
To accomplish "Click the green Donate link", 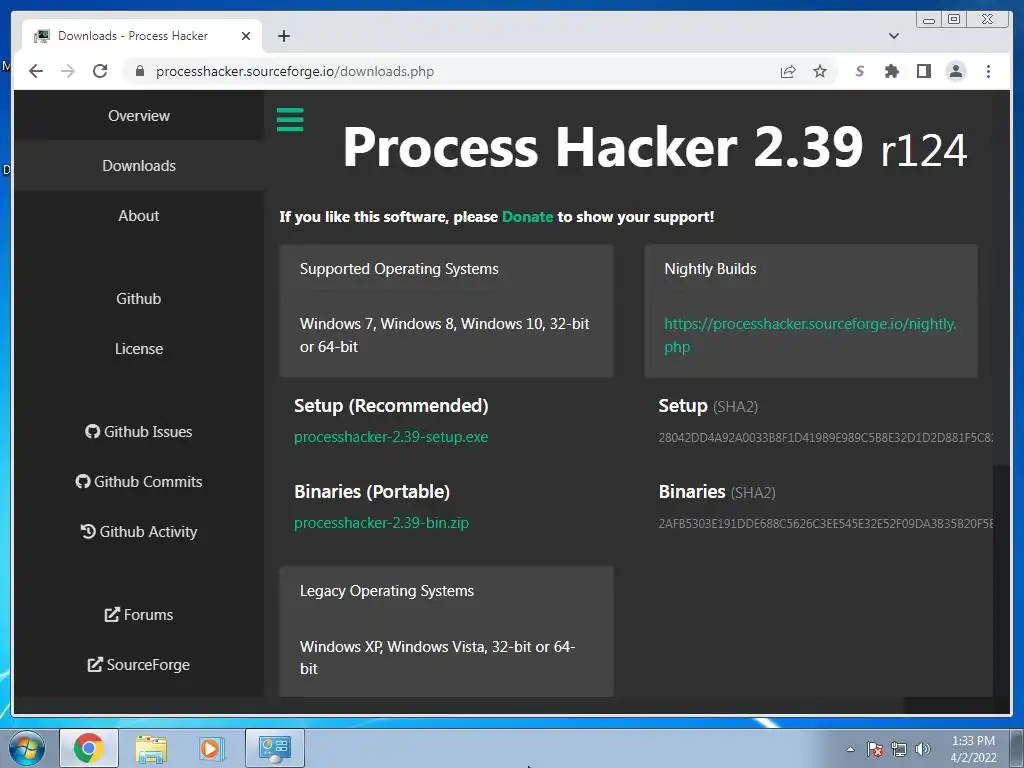I will 527,217.
